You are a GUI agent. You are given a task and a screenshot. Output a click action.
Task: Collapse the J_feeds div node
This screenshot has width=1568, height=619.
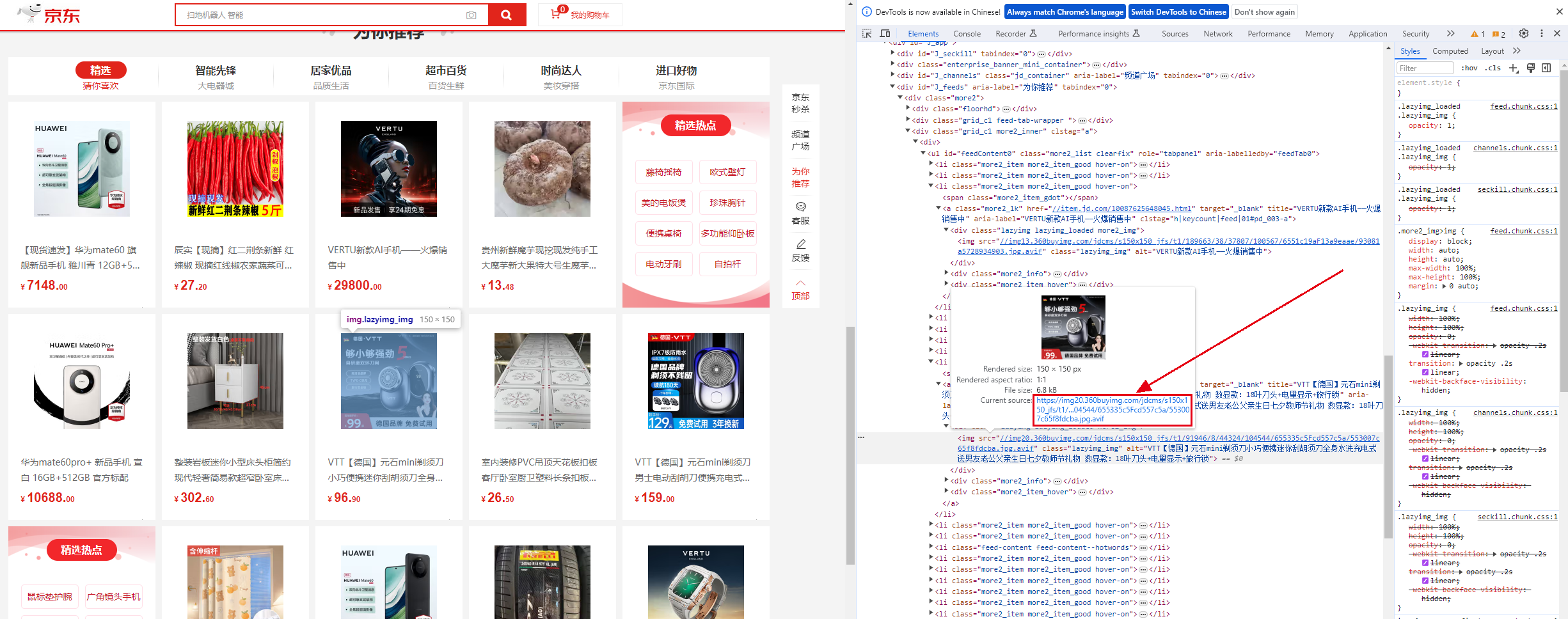892,86
